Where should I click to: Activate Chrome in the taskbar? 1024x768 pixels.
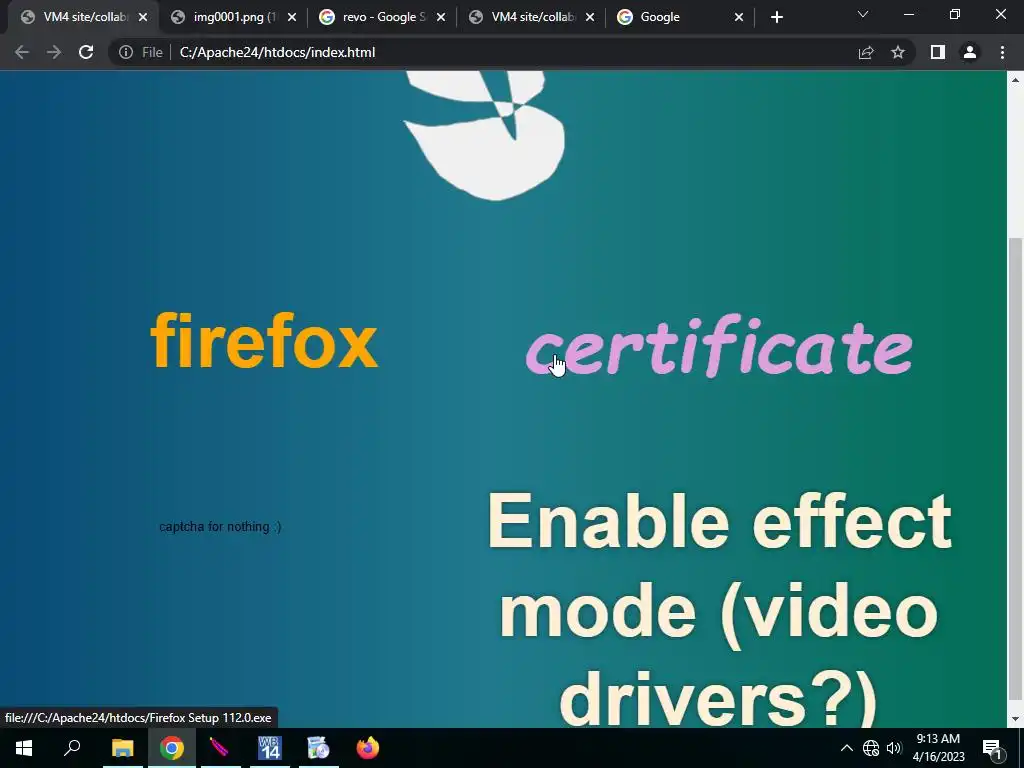pyautogui.click(x=172, y=748)
